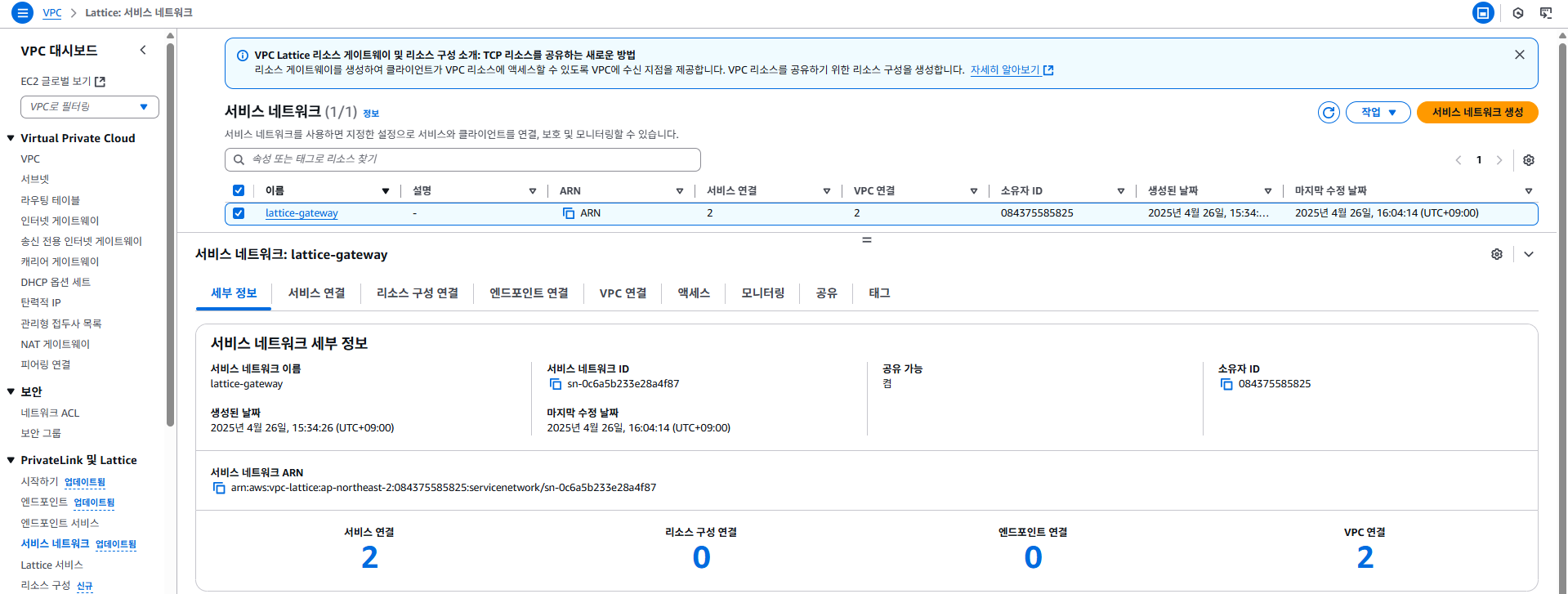This screenshot has width=1568, height=594.
Task: Open table preferences gear icon
Action: (x=1529, y=160)
